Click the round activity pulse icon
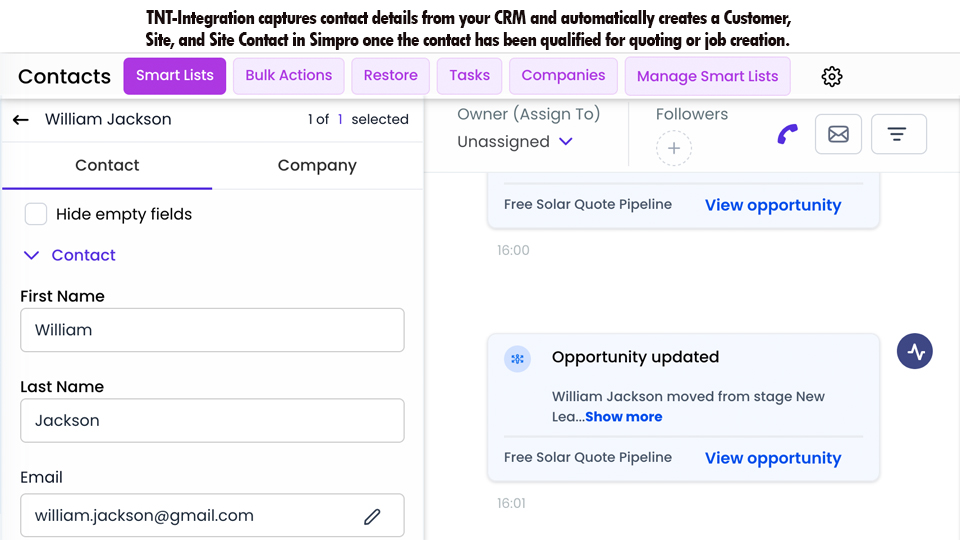This screenshot has height=540, width=960. (x=914, y=351)
